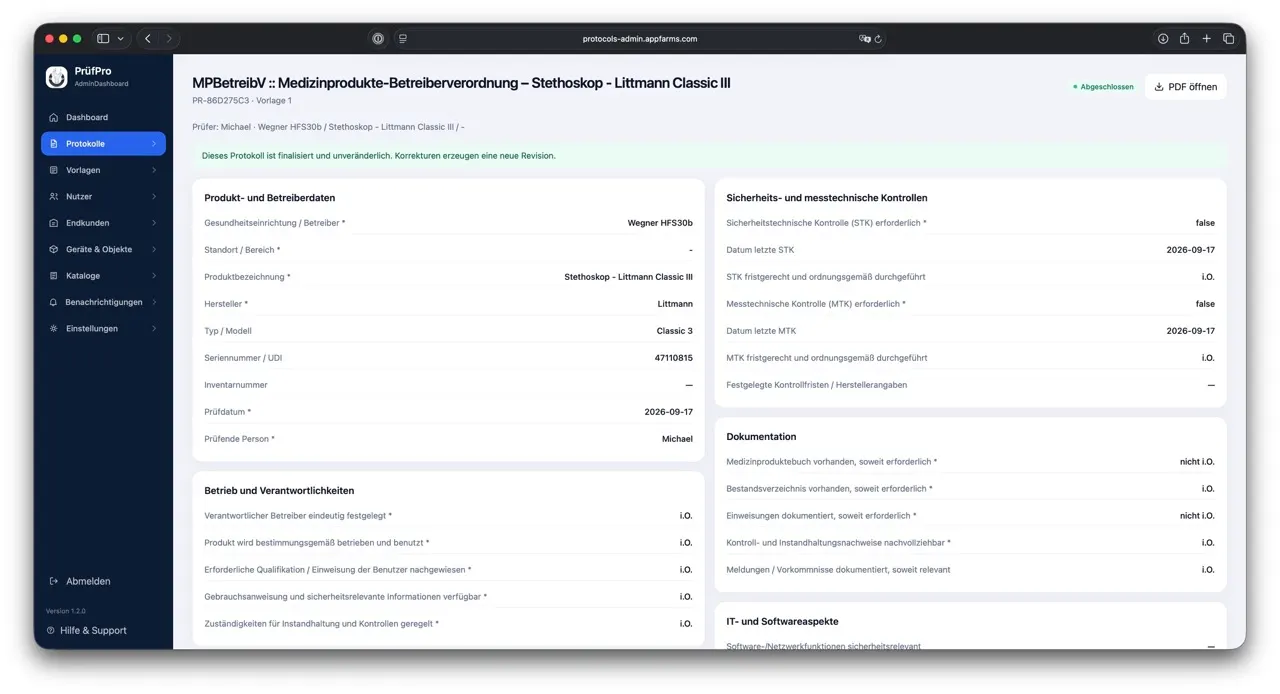Click the finalized protocol notice banner

[x=709, y=156]
